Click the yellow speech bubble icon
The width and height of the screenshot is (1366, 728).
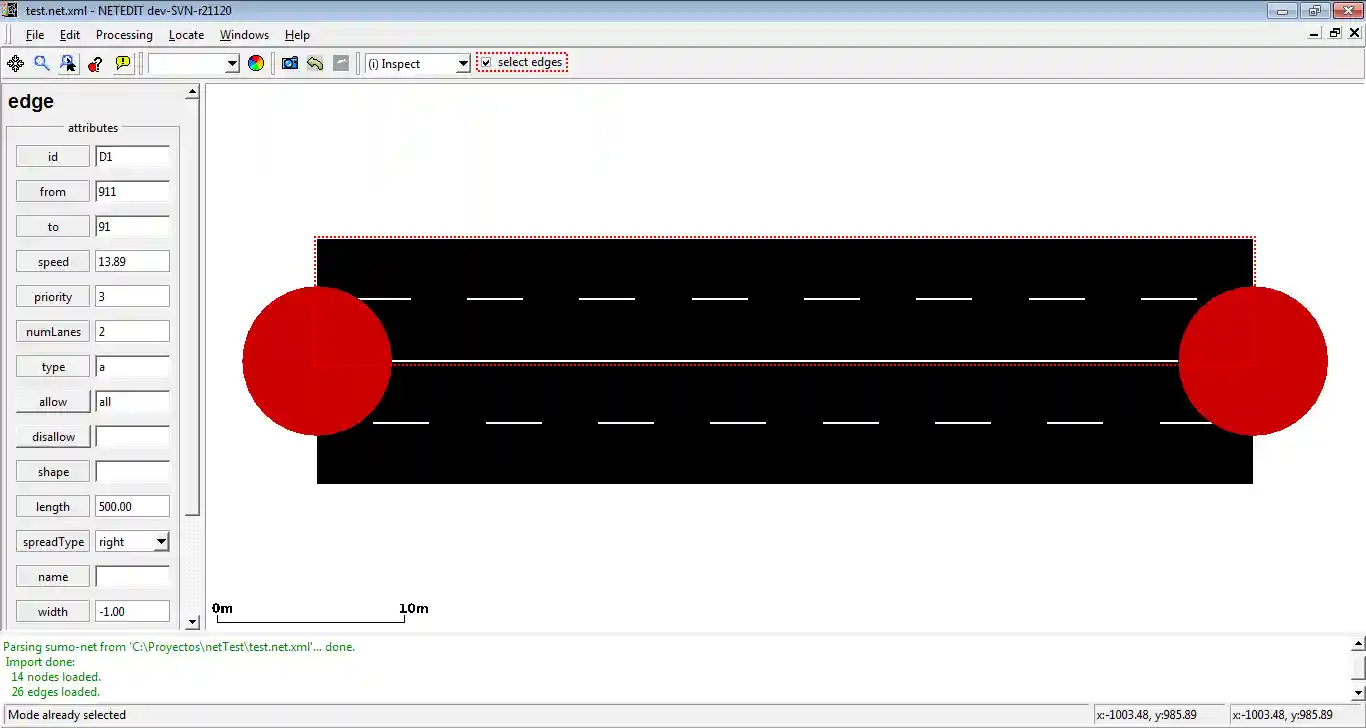coord(123,63)
